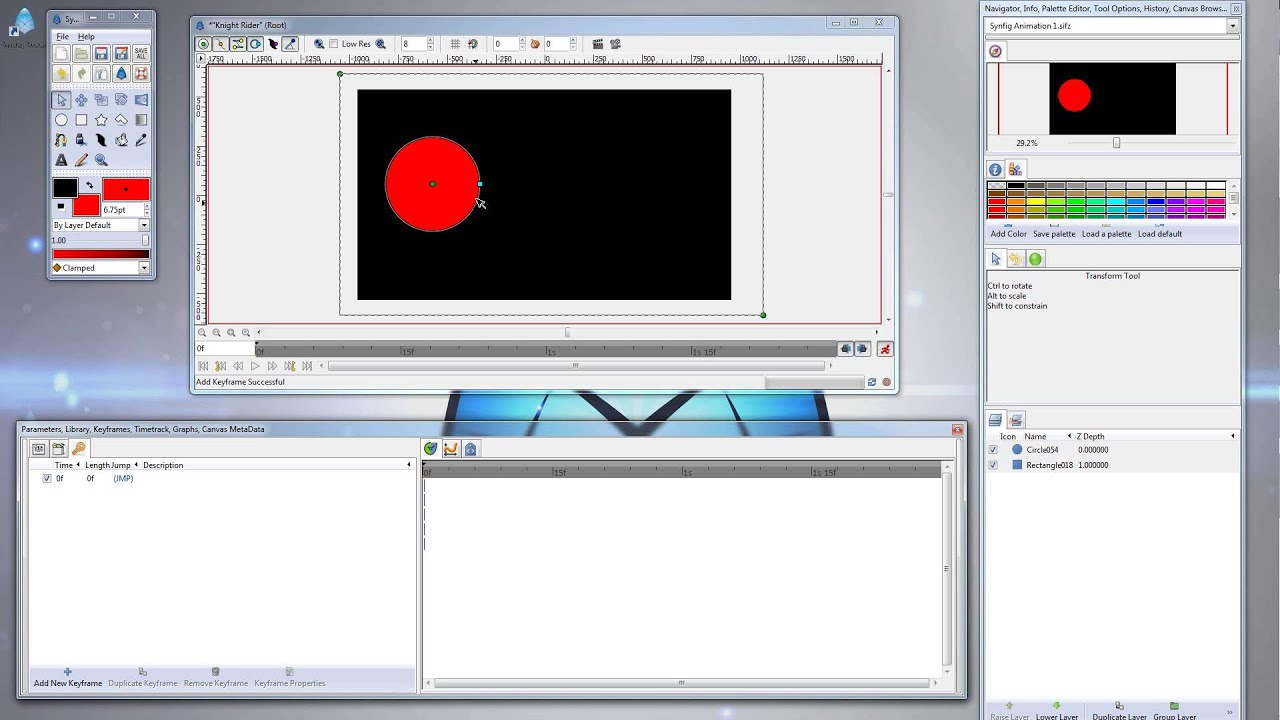
Task: Select the Gradient tool
Action: click(141, 120)
